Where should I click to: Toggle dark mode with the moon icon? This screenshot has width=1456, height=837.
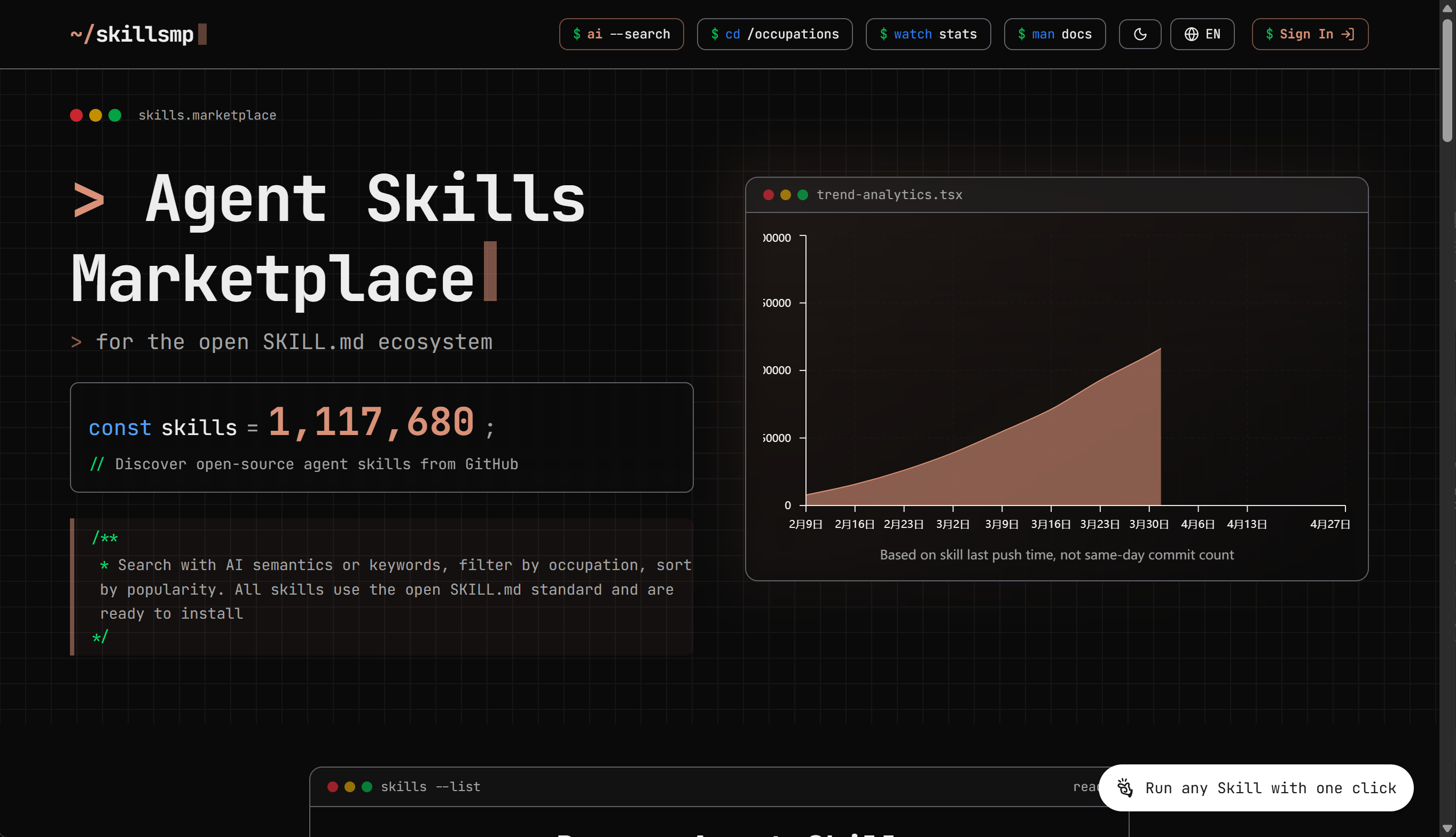1140,35
